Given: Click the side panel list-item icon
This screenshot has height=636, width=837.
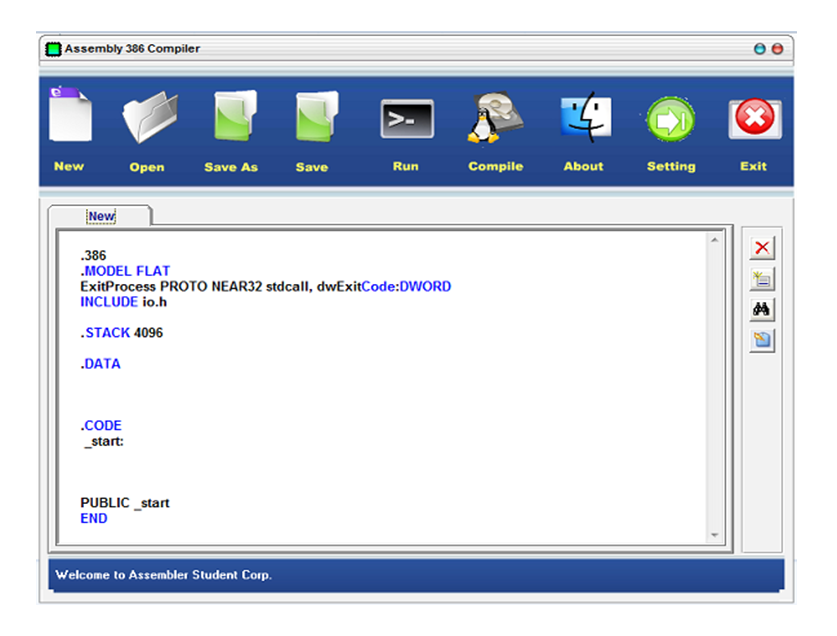Looking at the screenshot, I should (762, 279).
